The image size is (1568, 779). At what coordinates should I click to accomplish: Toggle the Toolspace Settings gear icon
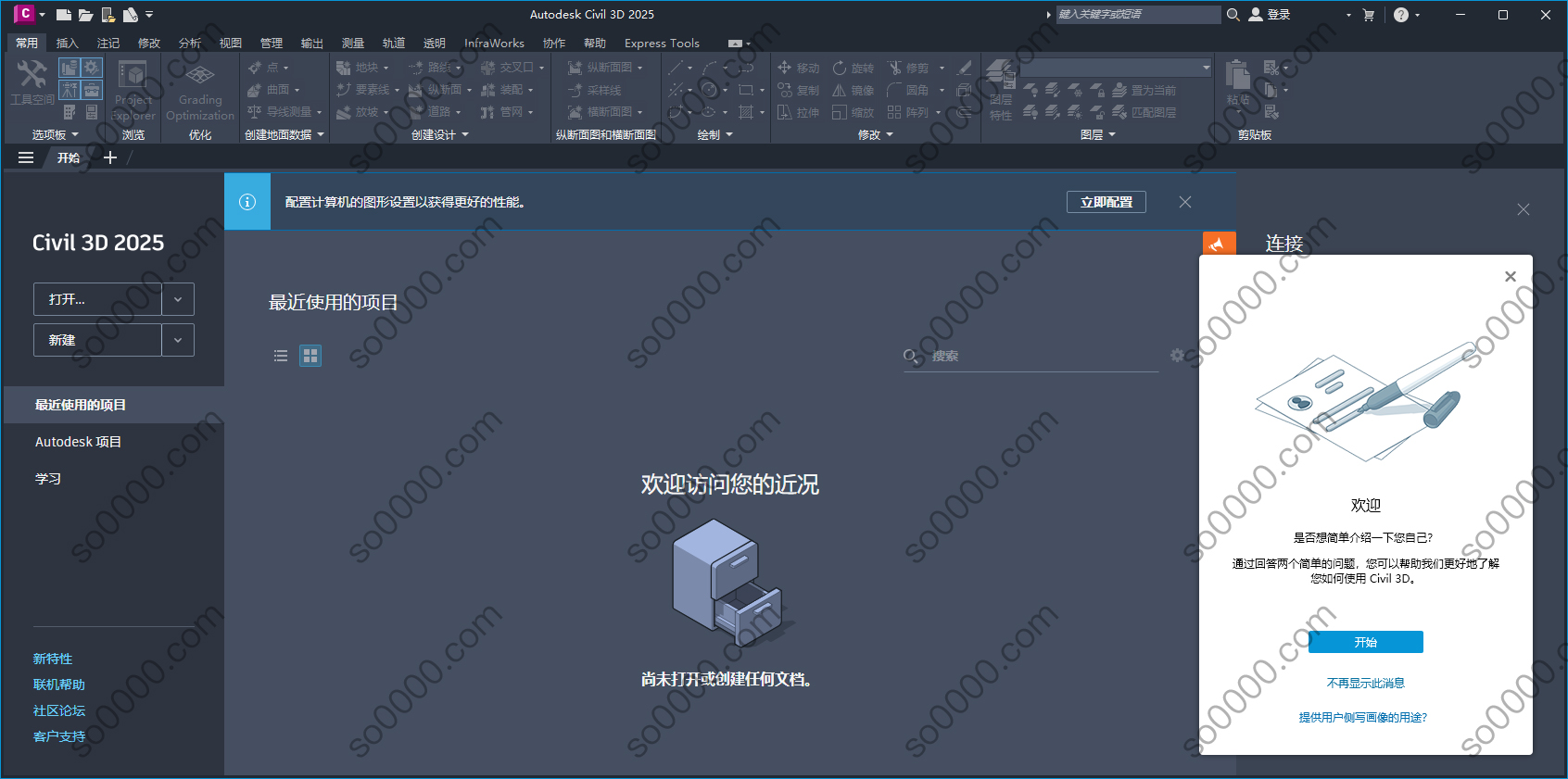point(91,68)
